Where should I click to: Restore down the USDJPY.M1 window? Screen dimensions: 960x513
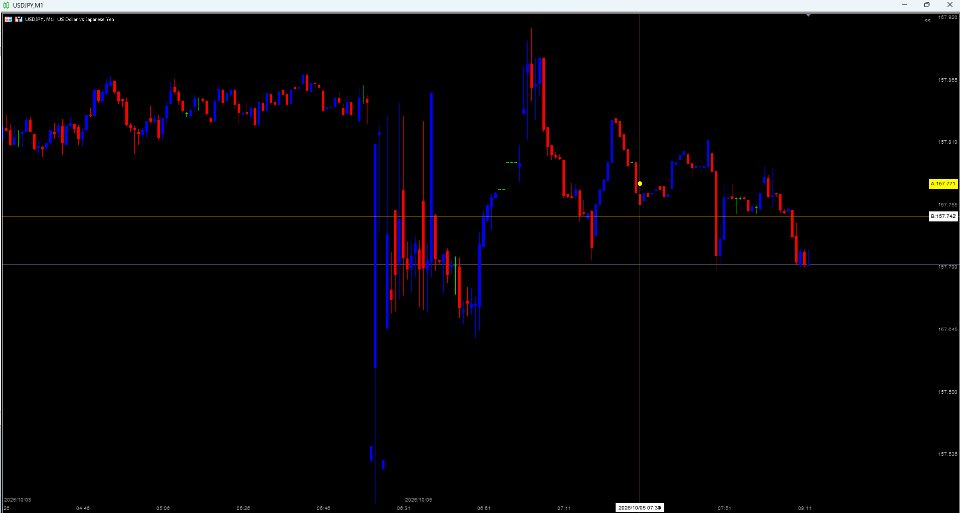pos(926,5)
